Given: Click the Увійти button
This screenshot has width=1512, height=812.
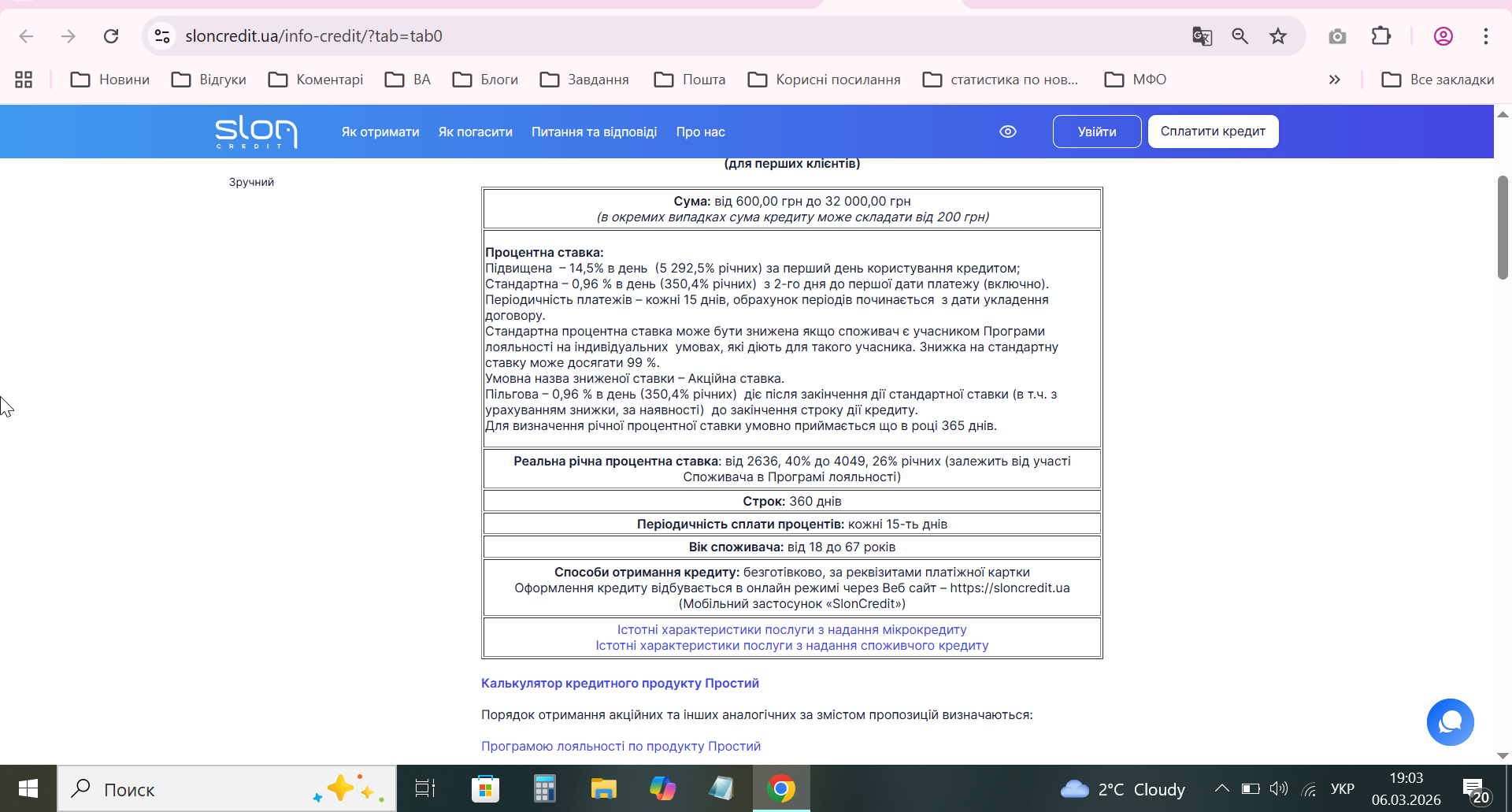Looking at the screenshot, I should click(x=1097, y=132).
